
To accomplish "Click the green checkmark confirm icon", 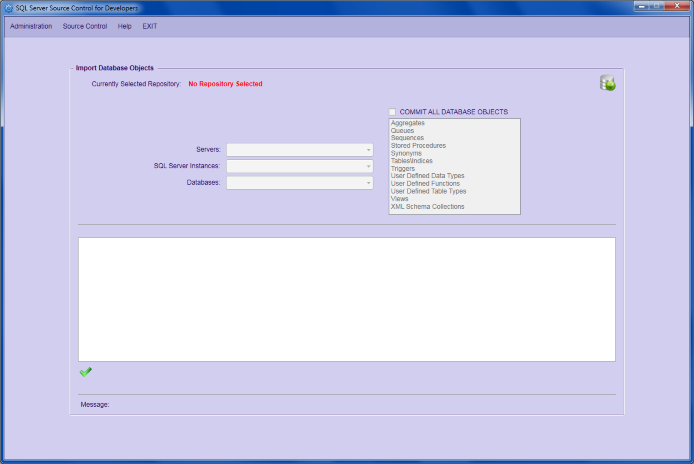I will pos(86,372).
